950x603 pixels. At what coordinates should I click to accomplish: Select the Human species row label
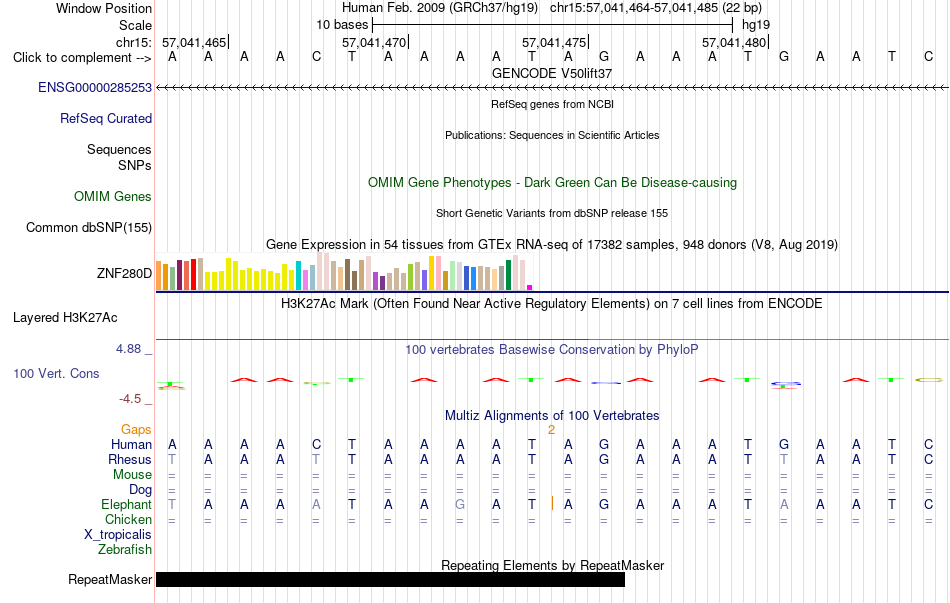pyautogui.click(x=131, y=445)
